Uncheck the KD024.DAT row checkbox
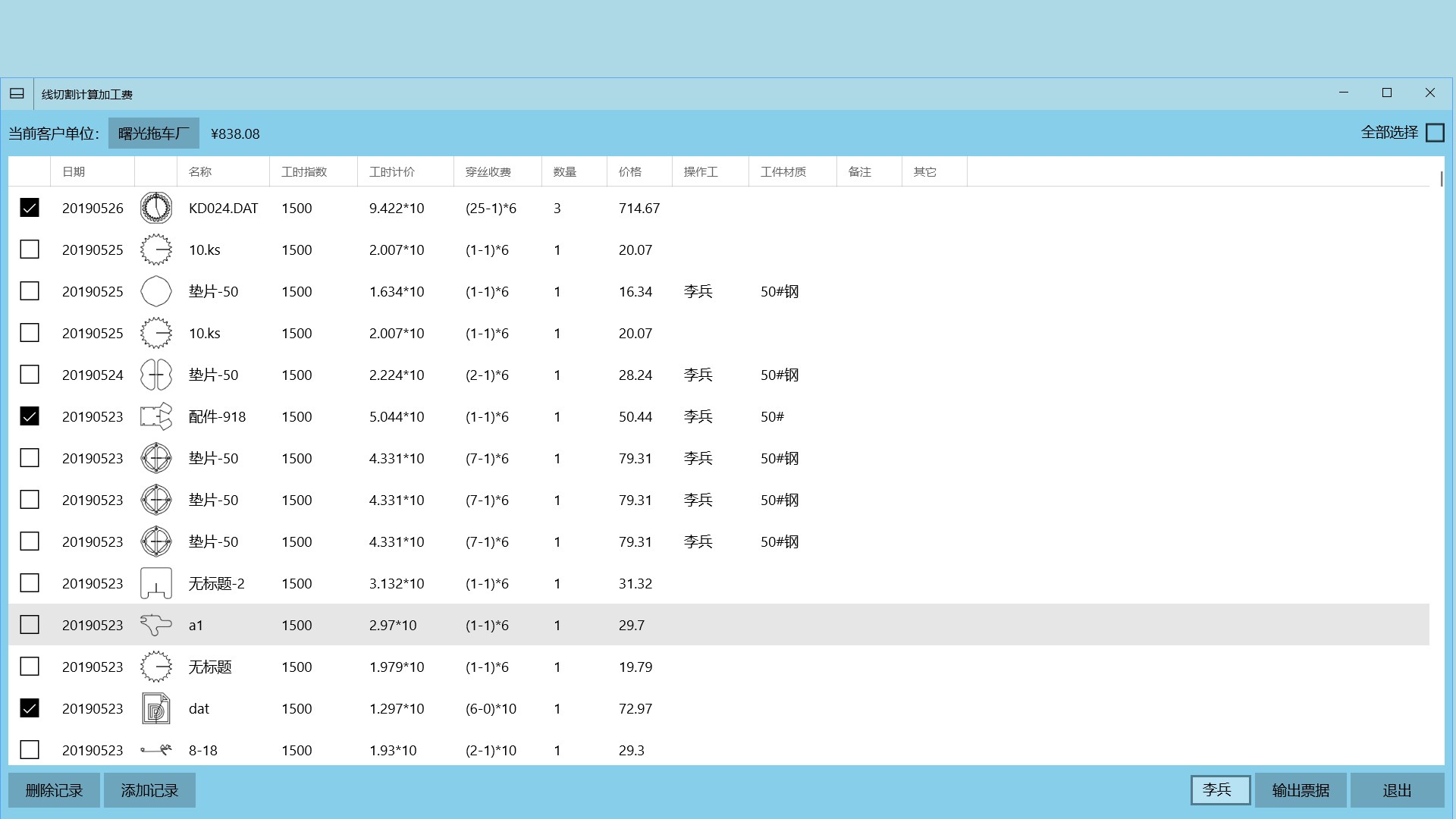 coord(30,208)
